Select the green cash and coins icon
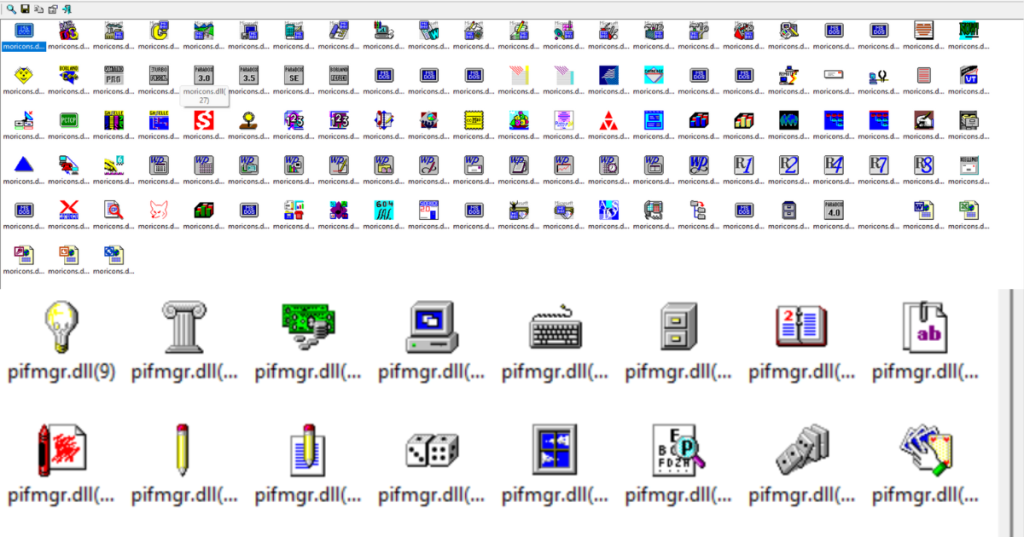The image size is (1024, 537). pos(308,327)
